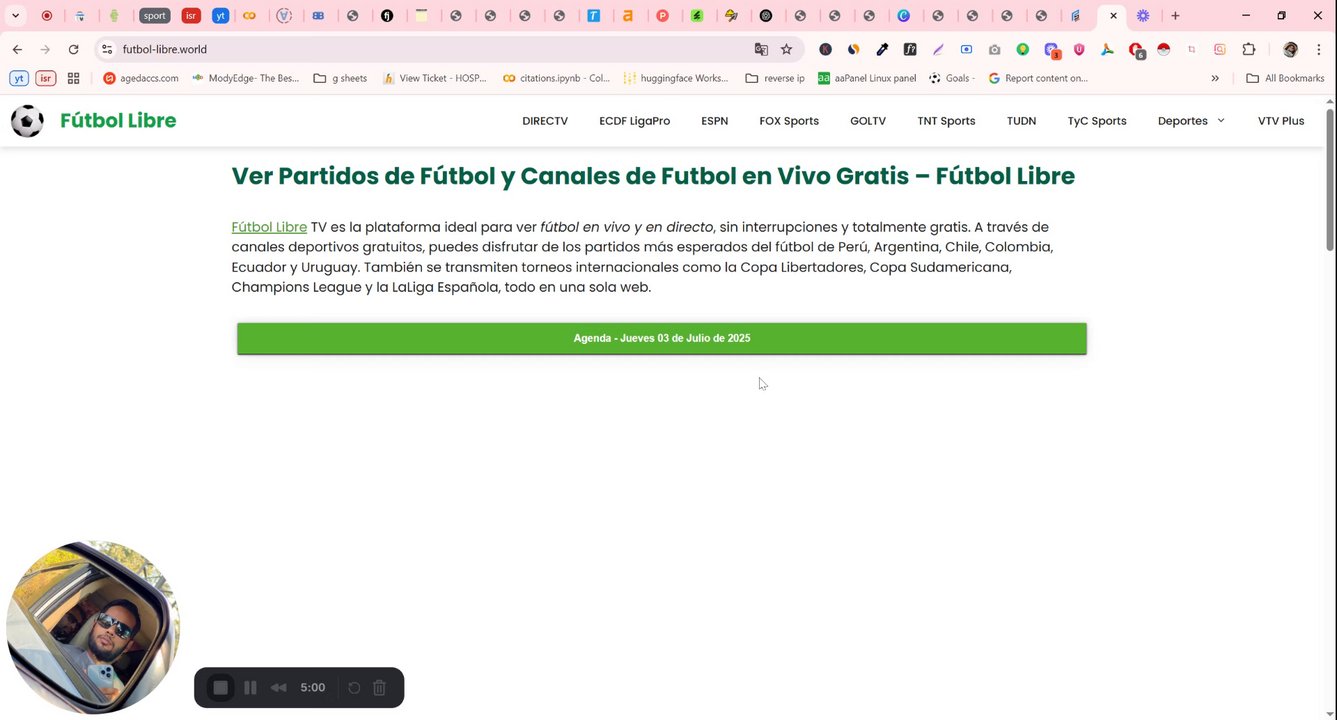Open the agedaccs.com bookmark
The image size is (1337, 720).
pos(141,78)
